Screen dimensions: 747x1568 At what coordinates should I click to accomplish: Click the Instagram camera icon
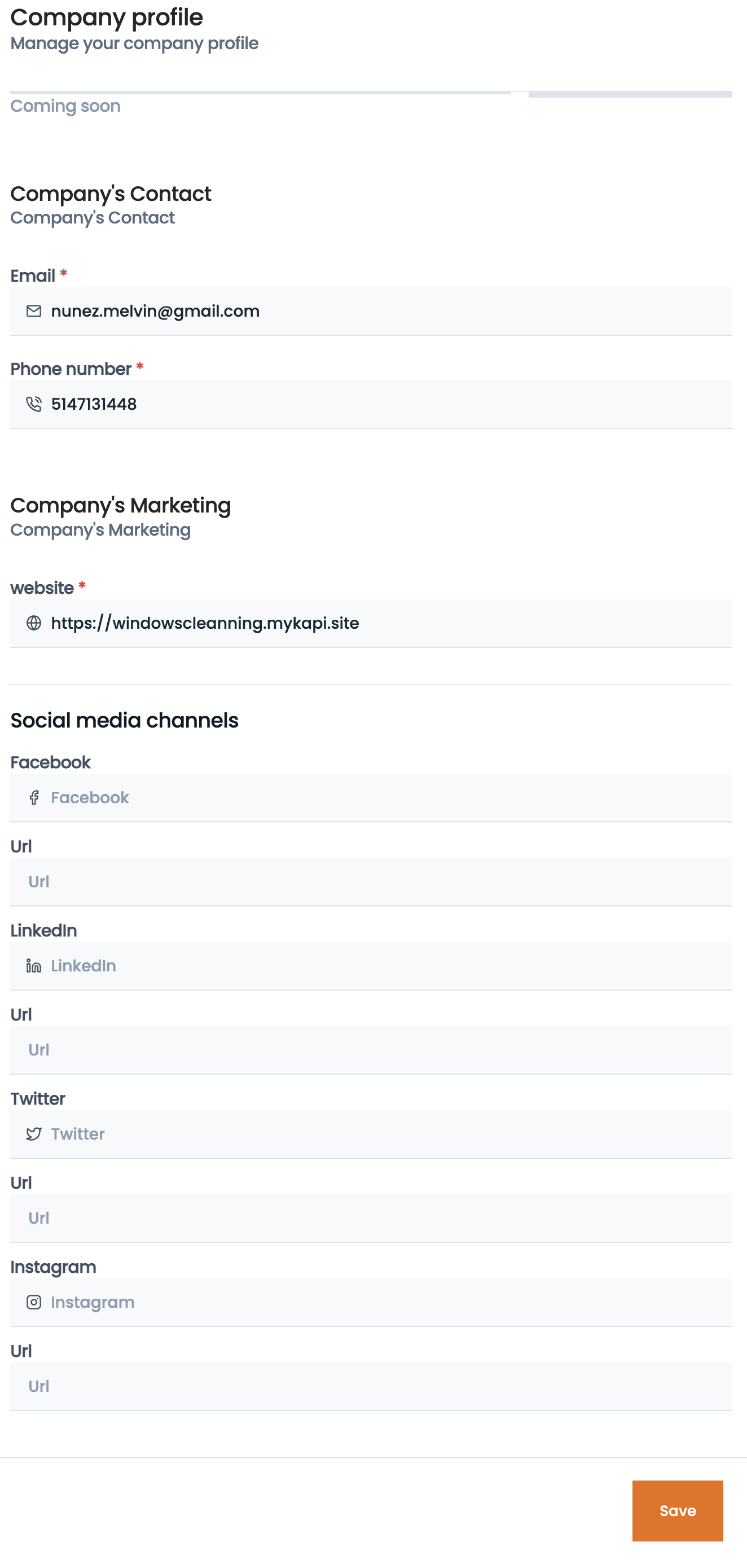click(34, 1302)
